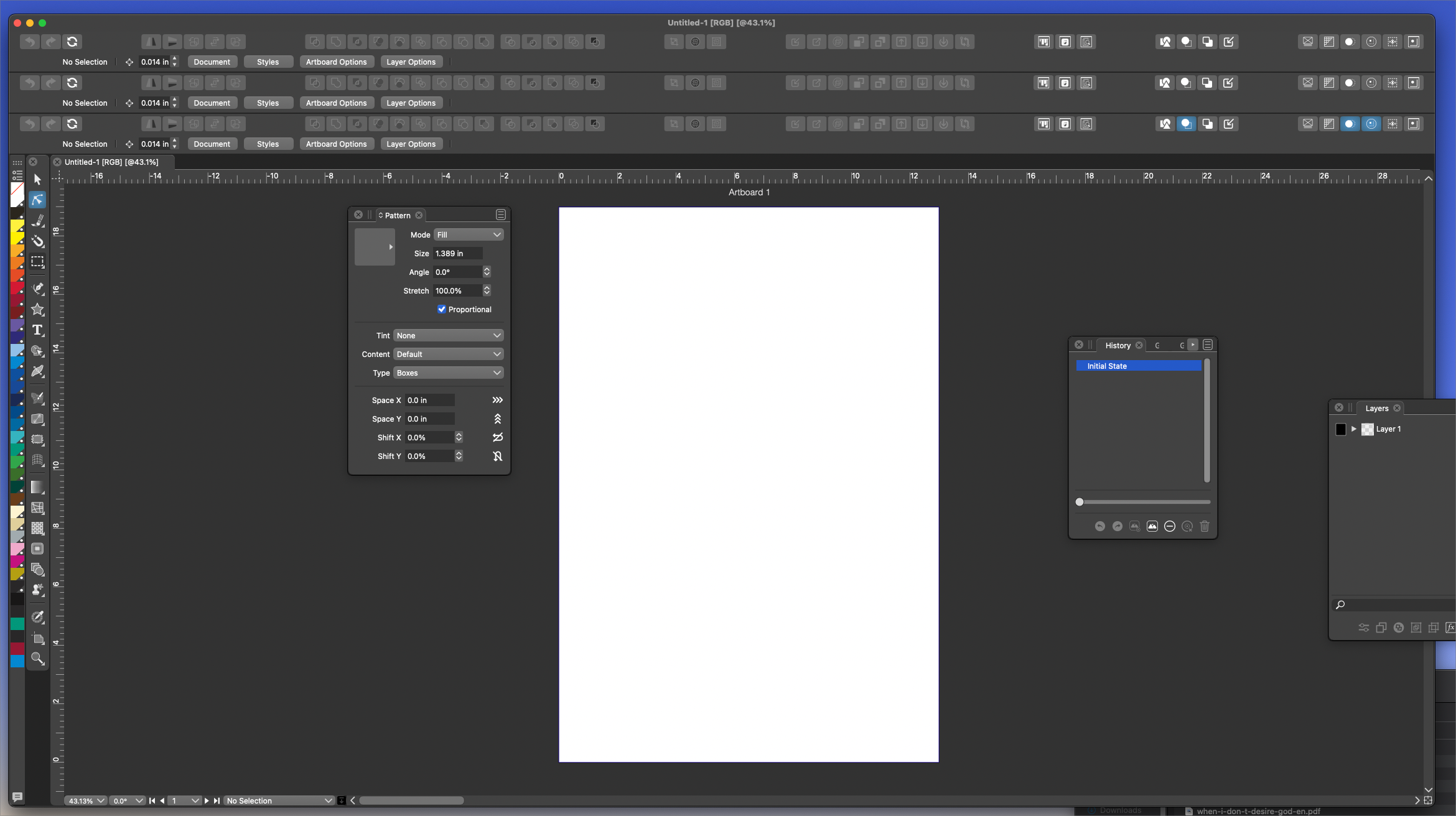Click the trash icon in History panel
1456x816 pixels.
click(x=1204, y=526)
